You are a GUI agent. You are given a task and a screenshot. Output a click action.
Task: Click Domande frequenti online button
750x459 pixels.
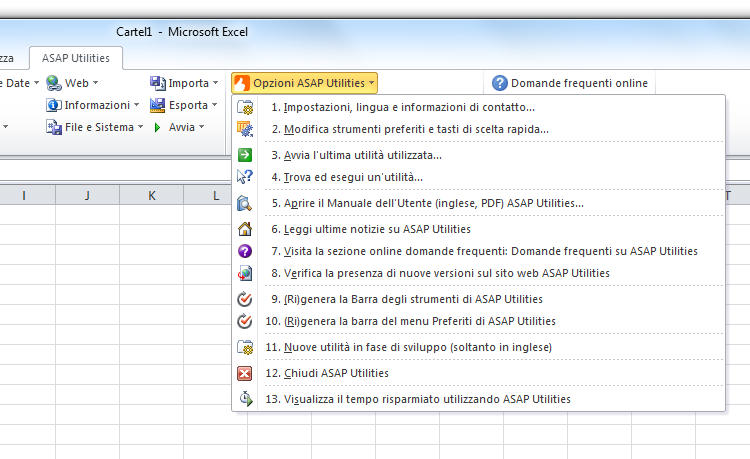570,83
